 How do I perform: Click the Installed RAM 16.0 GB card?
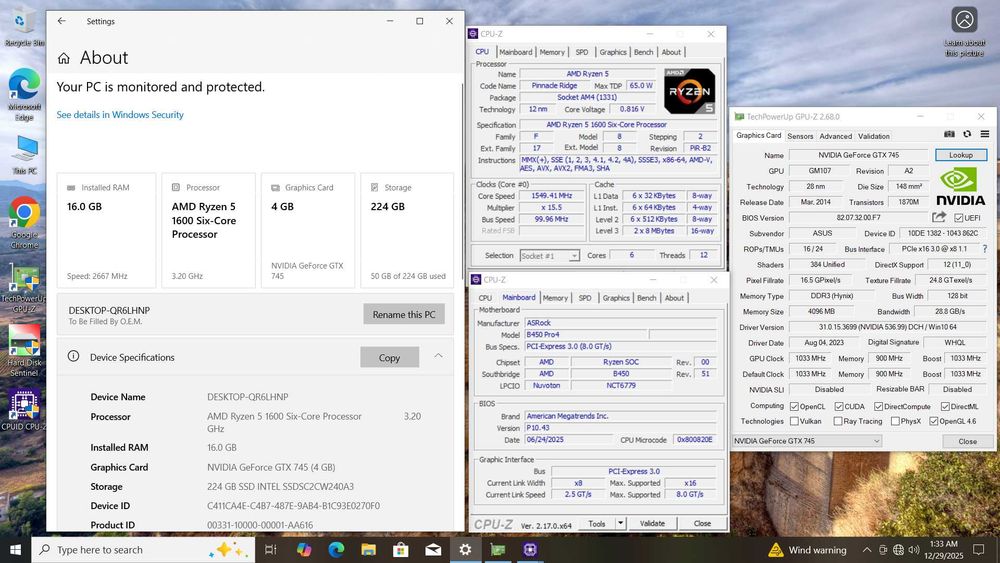point(106,231)
